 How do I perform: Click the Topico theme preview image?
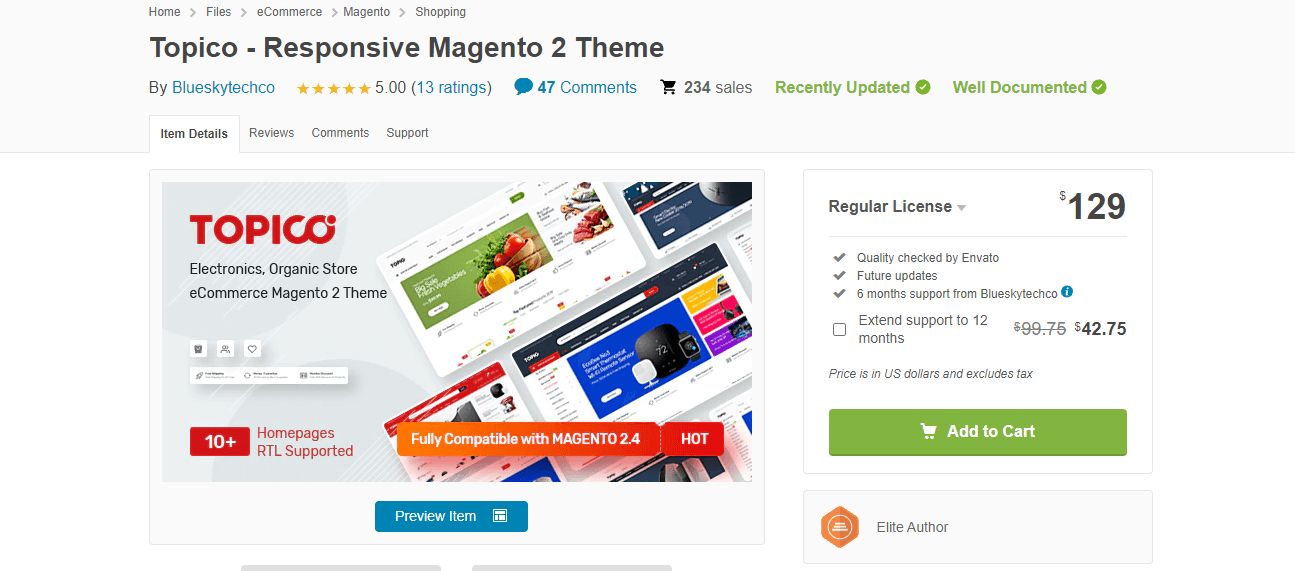coord(457,332)
